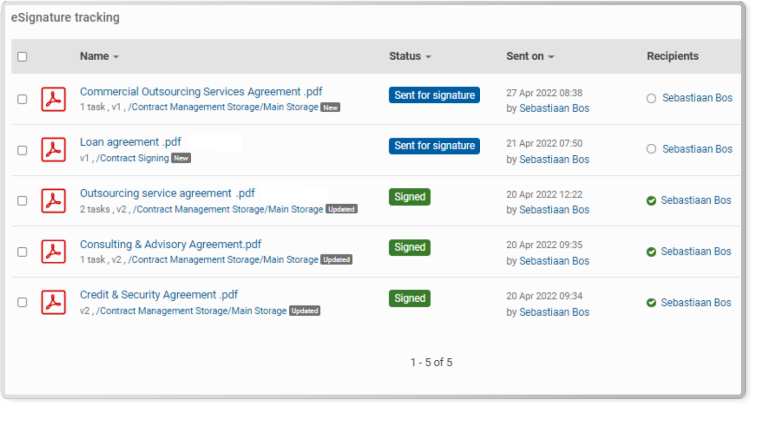768x432 pixels.
Task: Click the green Signed badge for Credit & Security Agreement
Action: click(410, 298)
